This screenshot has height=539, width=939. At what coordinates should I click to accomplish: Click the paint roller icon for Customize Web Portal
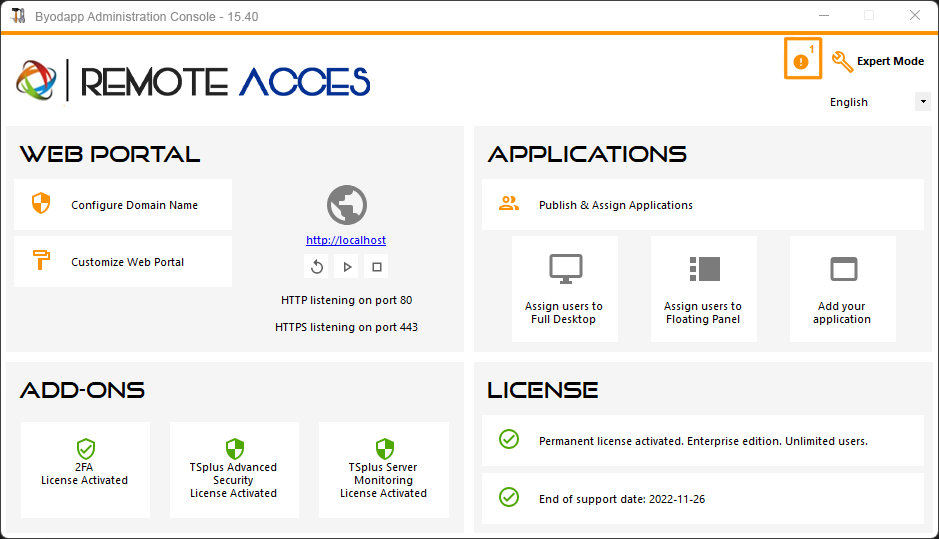(x=41, y=260)
